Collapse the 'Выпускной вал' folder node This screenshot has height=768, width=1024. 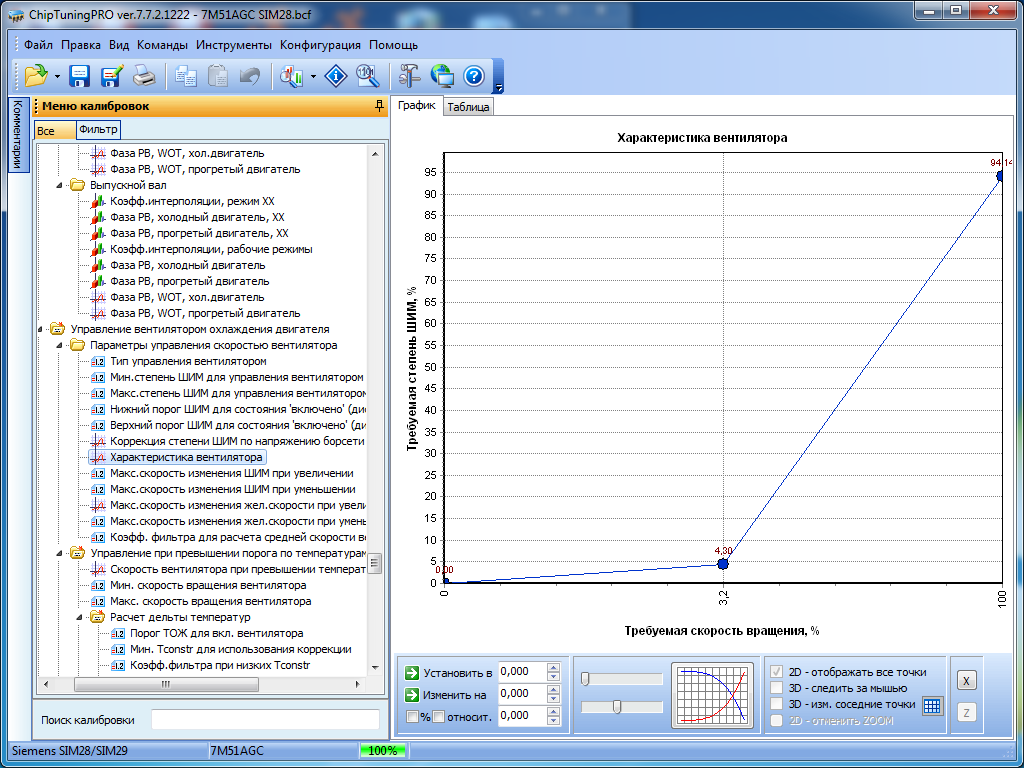tap(61, 185)
